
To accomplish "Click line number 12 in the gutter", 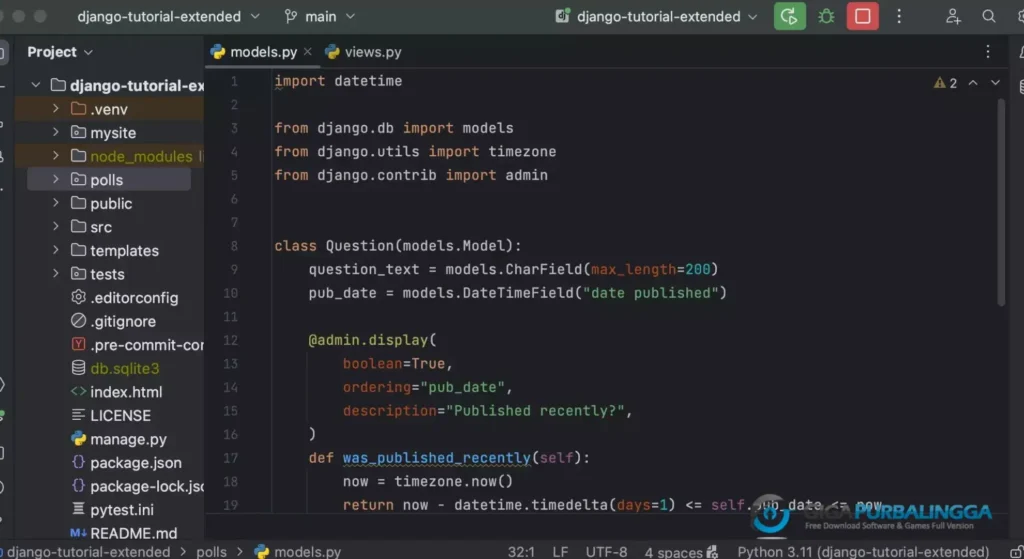I will 231,340.
